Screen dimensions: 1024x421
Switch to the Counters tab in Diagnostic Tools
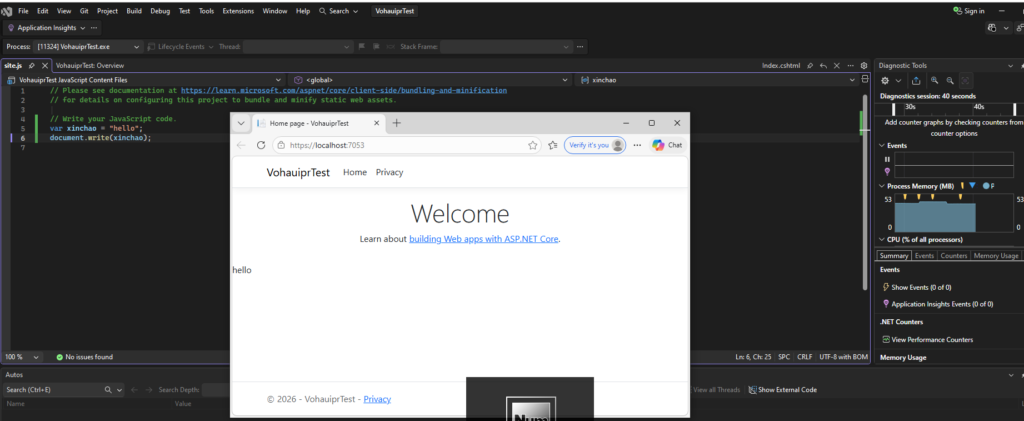(953, 256)
